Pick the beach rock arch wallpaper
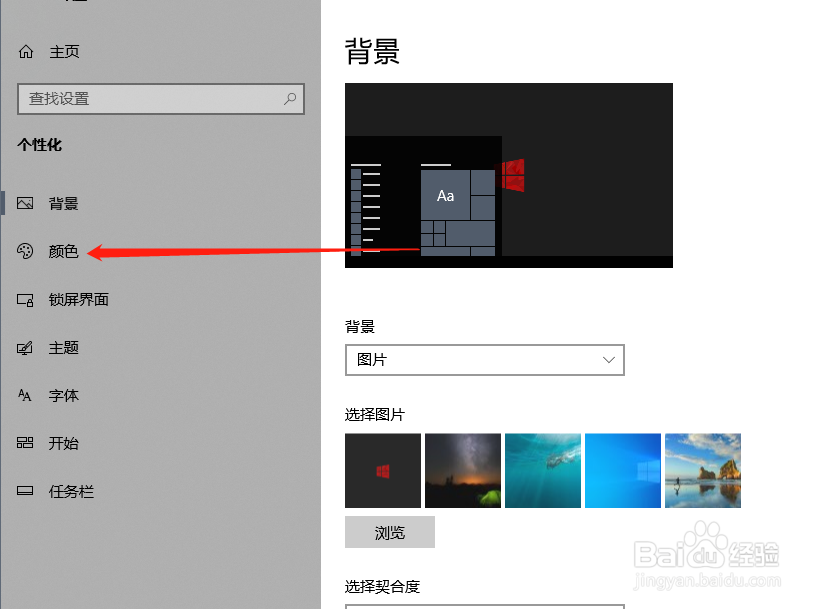Viewport: 826px width, 609px height. coord(703,470)
